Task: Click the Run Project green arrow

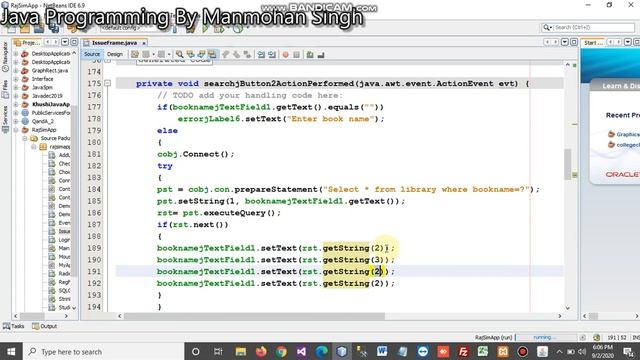Action: click(x=205, y=28)
